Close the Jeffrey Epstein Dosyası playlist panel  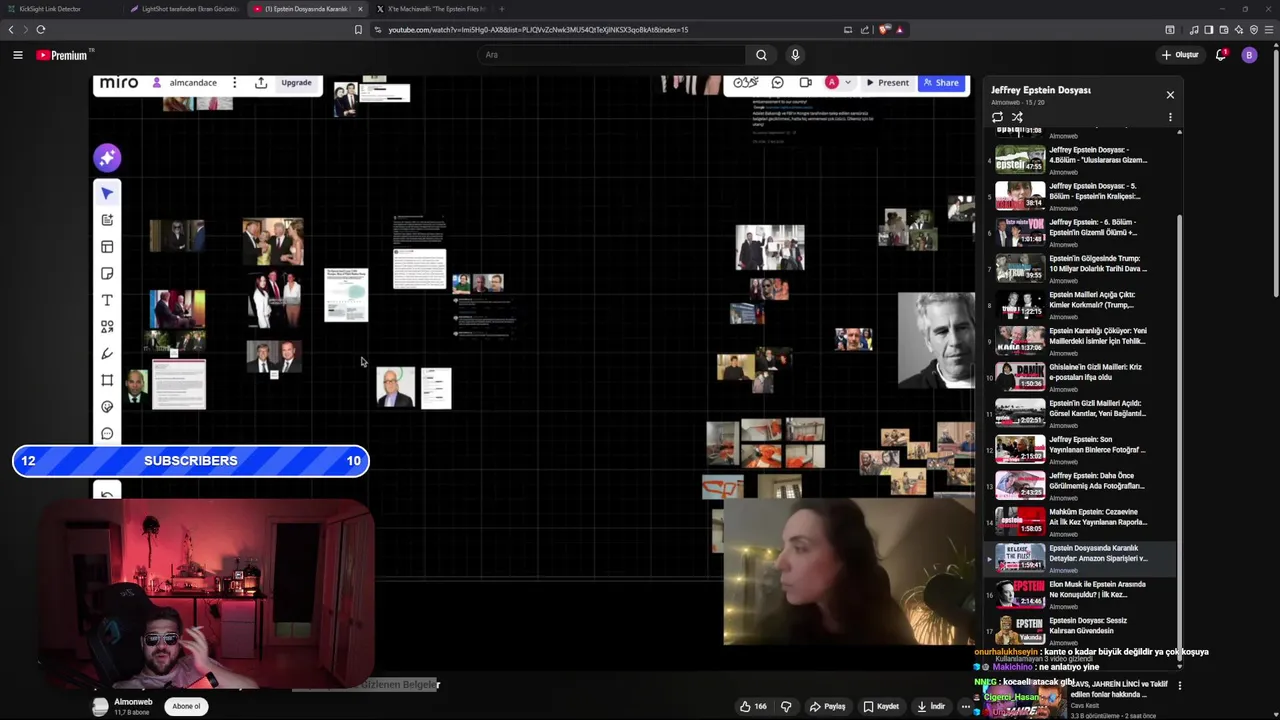tap(1170, 95)
